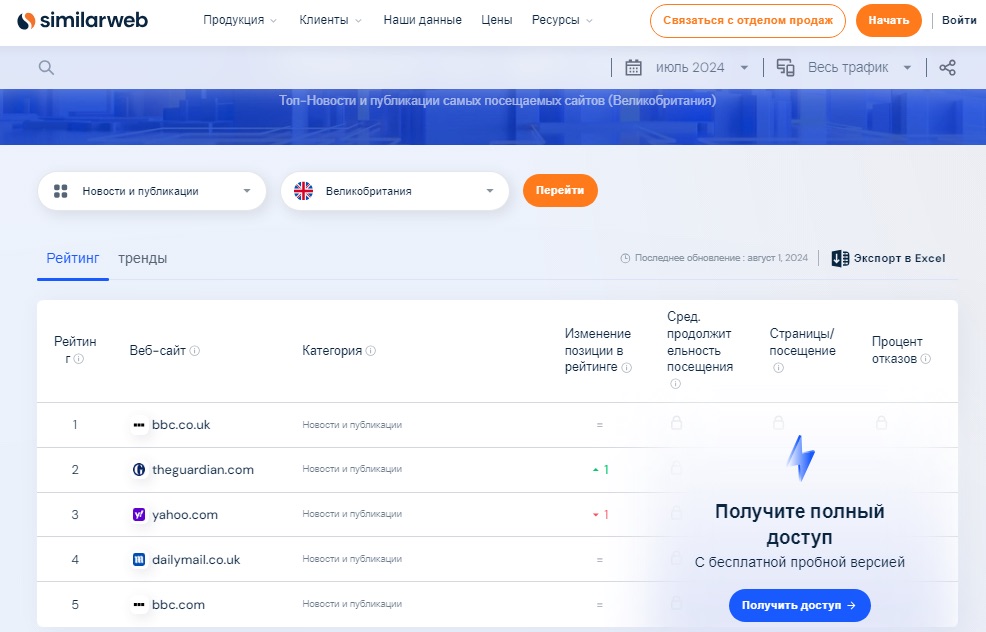Click the theguardian.com favicon
The width and height of the screenshot is (986, 632).
tap(138, 470)
